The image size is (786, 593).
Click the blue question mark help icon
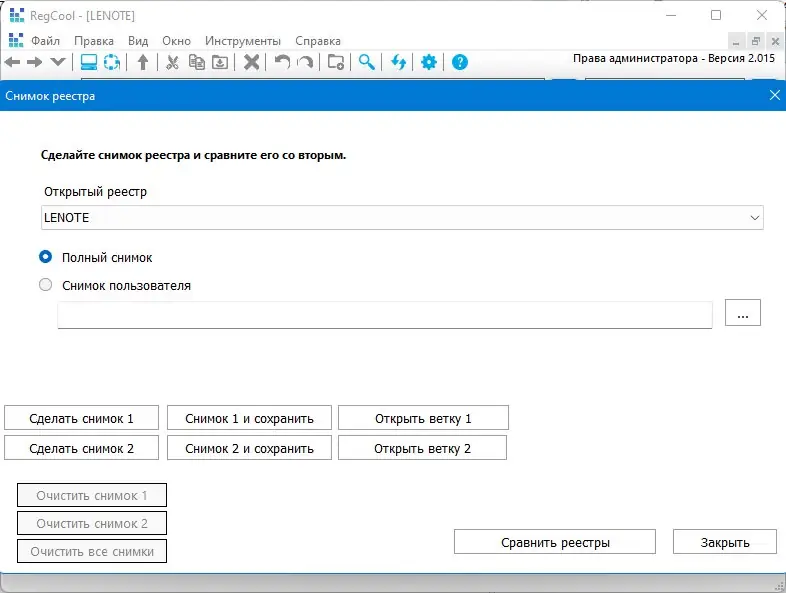460,62
